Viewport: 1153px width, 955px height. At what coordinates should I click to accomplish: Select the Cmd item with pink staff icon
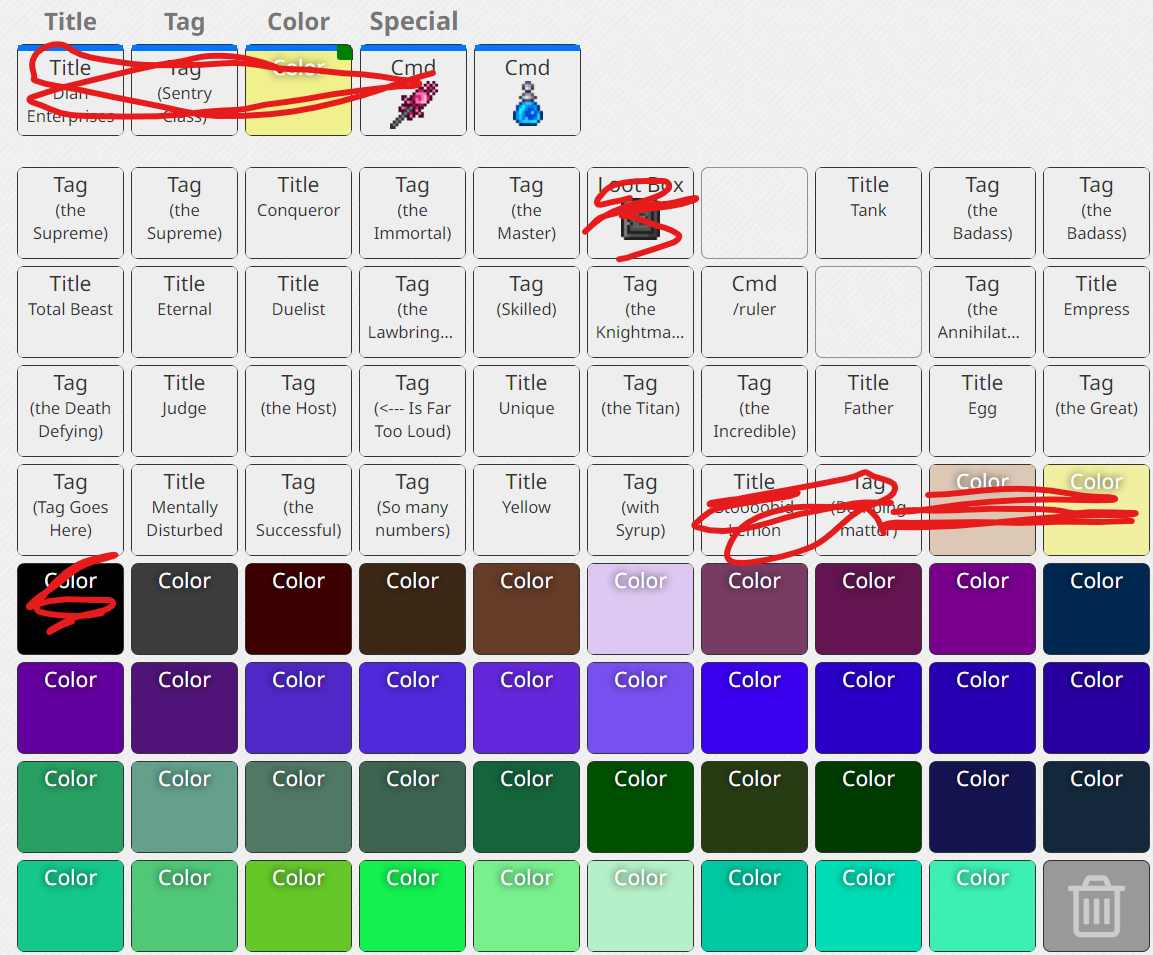[x=413, y=90]
